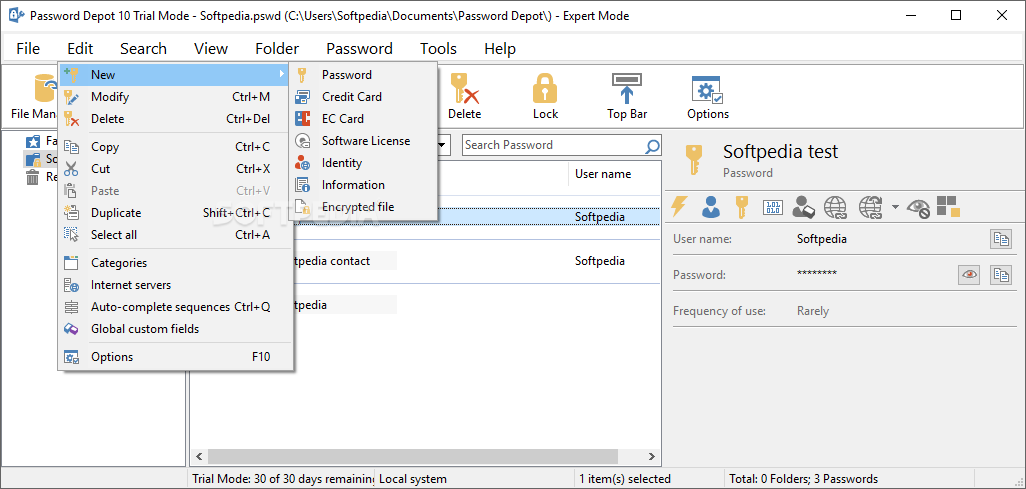1026x489 pixels.
Task: Open the dropdown arrow beside globe icons
Action: point(895,208)
